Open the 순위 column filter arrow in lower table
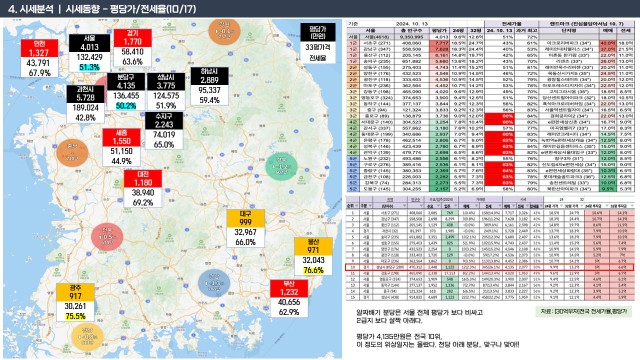The height and width of the screenshot is (360, 640). pyautogui.click(x=357, y=205)
